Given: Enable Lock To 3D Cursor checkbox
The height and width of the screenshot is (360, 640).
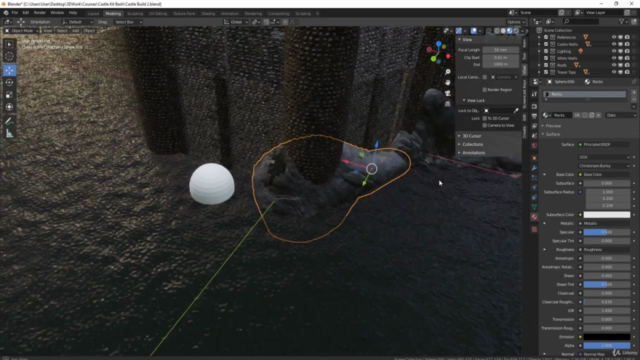Looking at the screenshot, I should (x=484, y=118).
